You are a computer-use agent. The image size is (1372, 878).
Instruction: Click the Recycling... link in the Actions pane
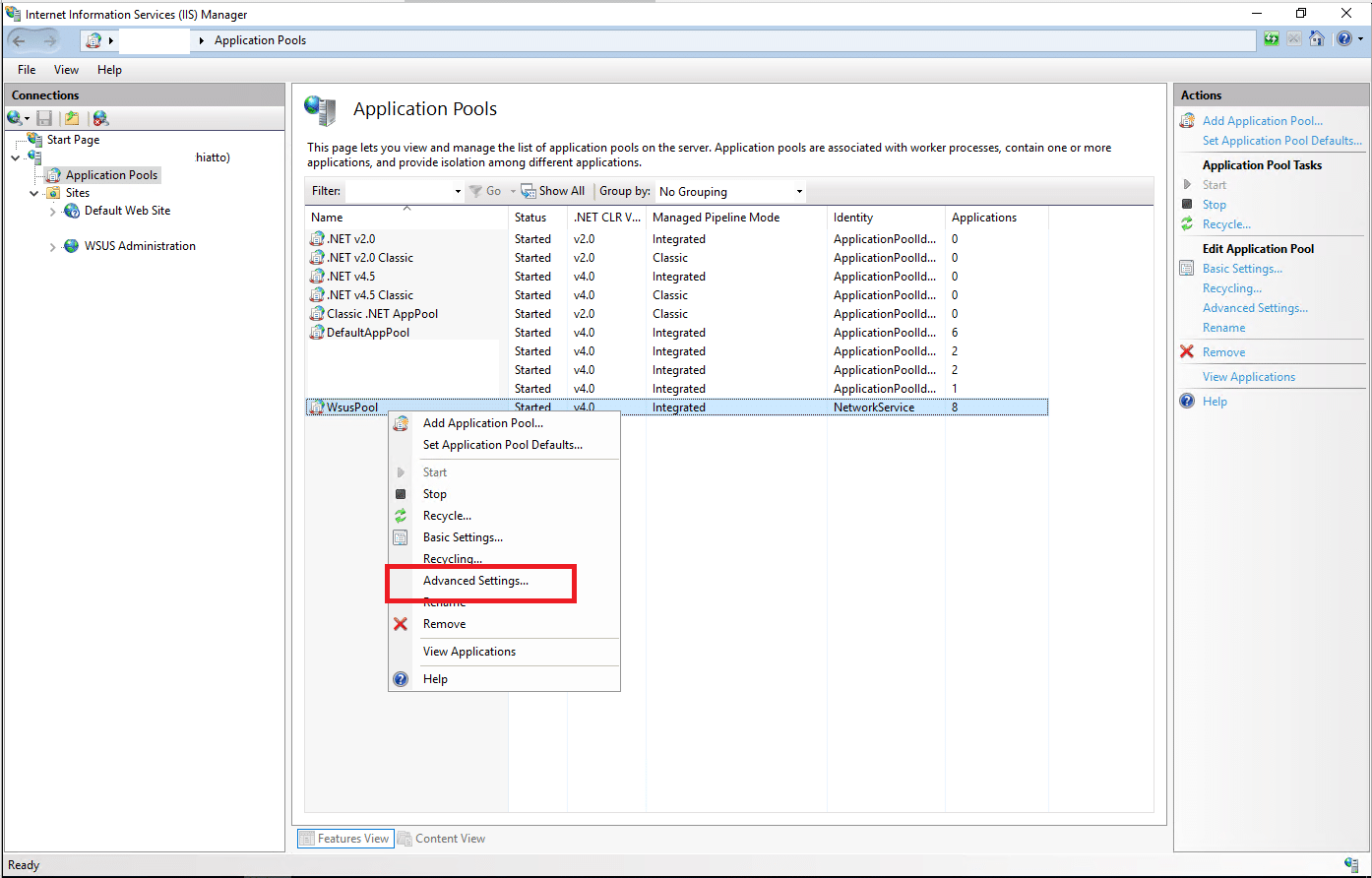click(x=1232, y=288)
